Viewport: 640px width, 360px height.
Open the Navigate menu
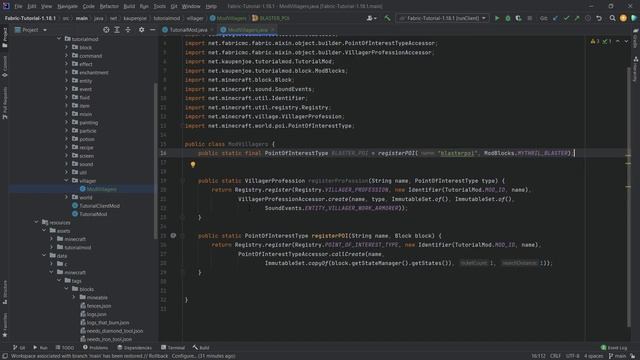67,6
